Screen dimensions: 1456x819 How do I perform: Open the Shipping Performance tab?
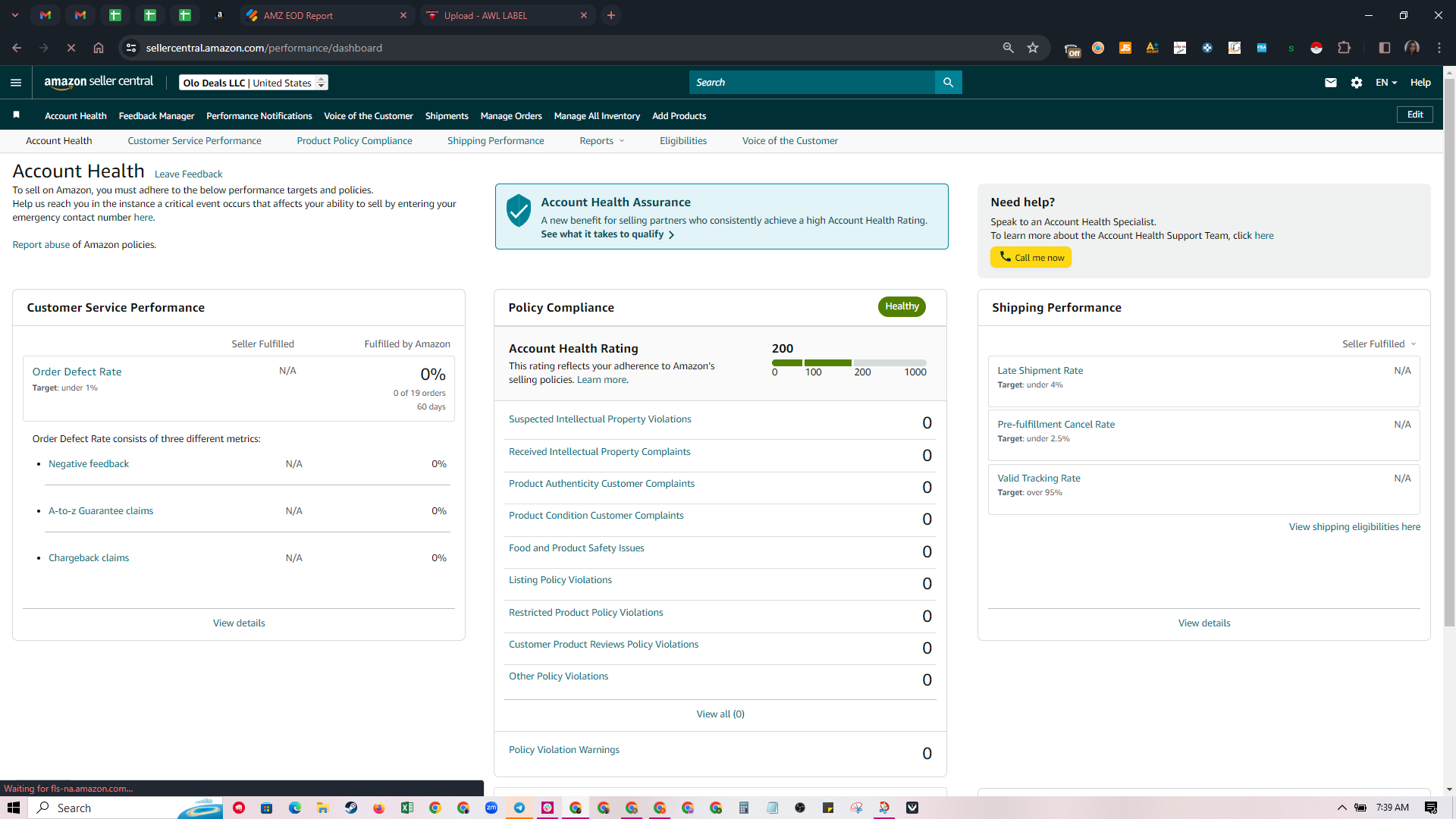[496, 141]
